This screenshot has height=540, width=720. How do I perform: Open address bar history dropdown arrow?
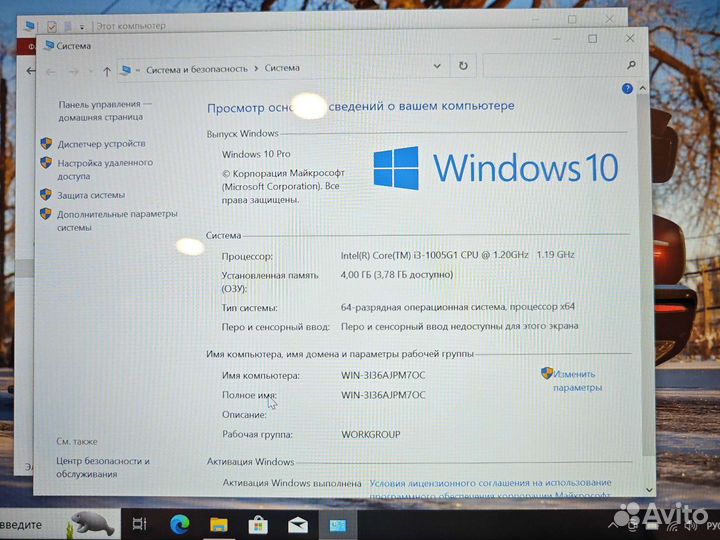point(437,67)
